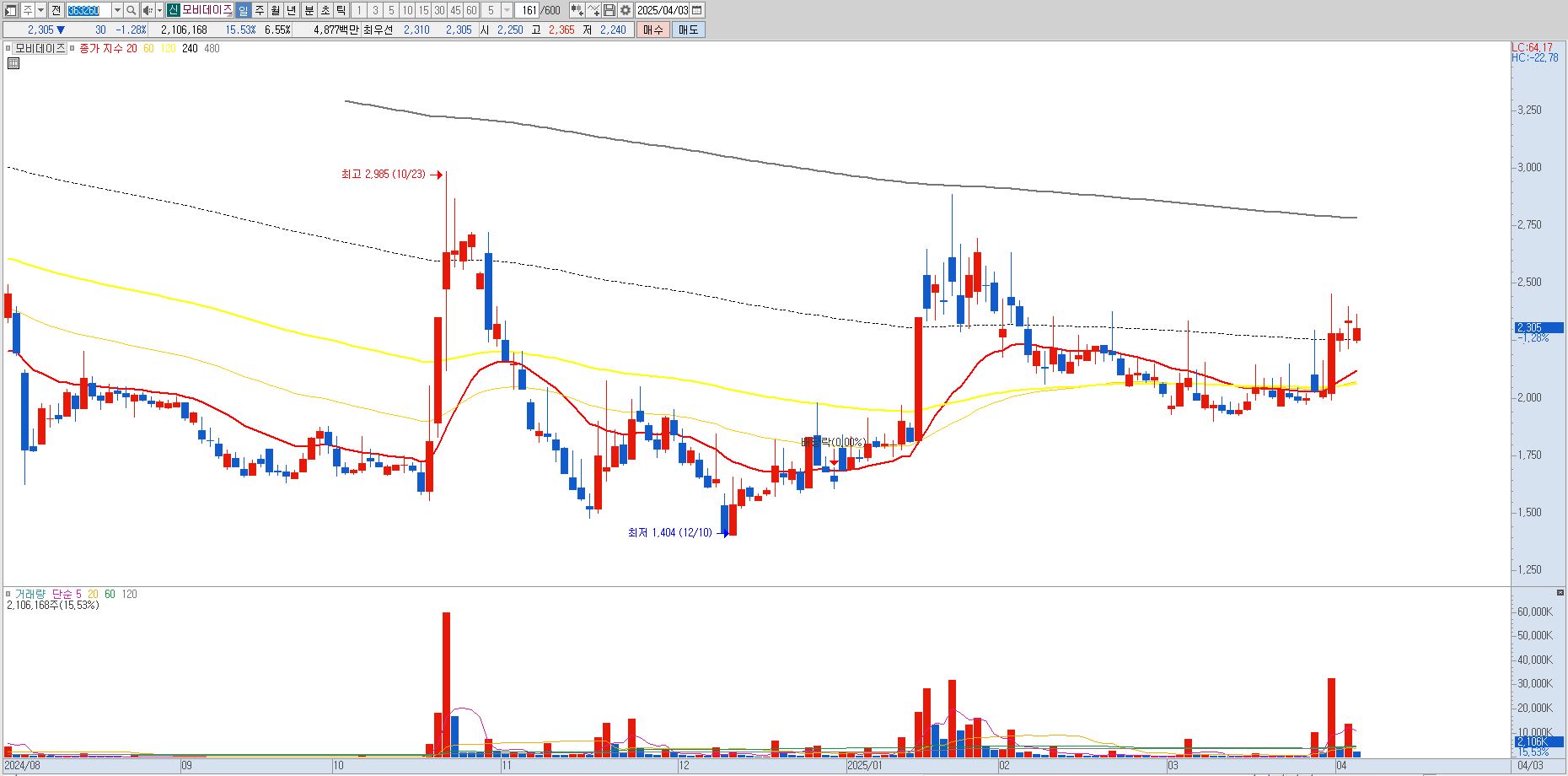Open the chart settings gear icon

click(626, 10)
